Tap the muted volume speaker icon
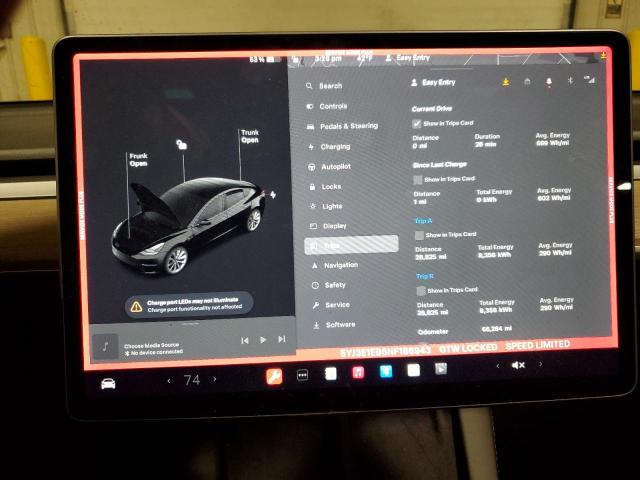Screen dimensions: 640x480 pyautogui.click(x=518, y=365)
